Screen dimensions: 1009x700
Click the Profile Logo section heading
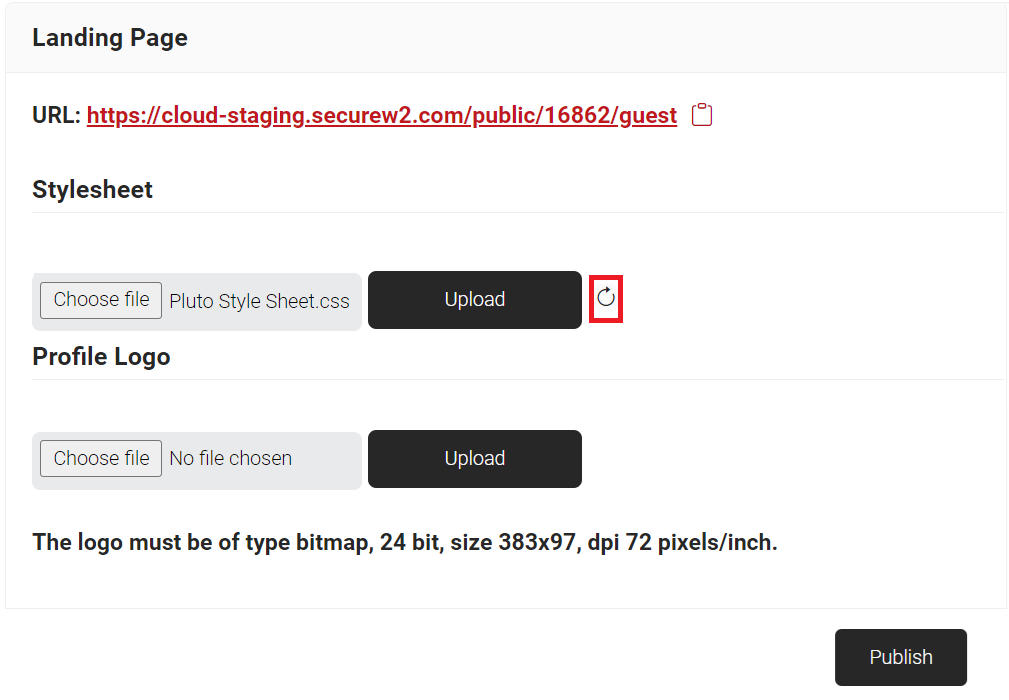pos(101,356)
